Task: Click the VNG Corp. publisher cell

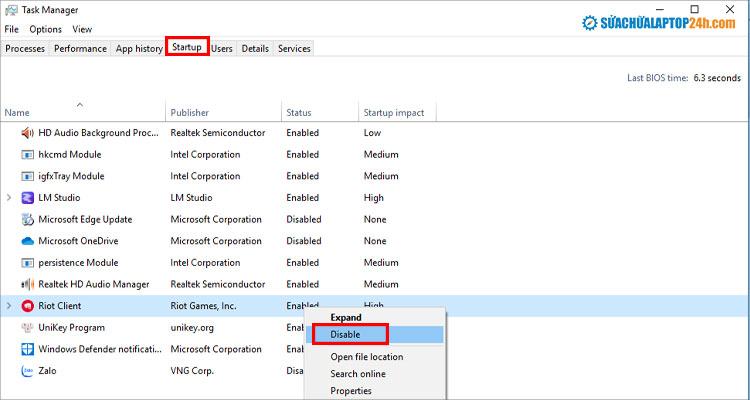Action: click(x=192, y=371)
